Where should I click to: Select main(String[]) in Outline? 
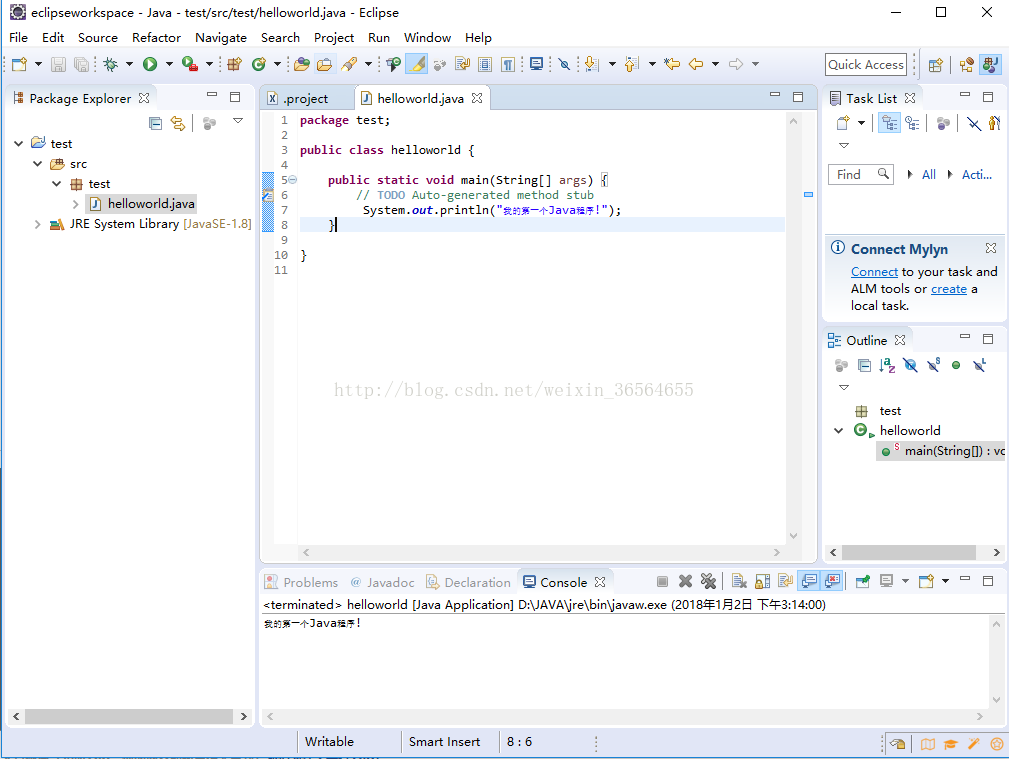coord(943,451)
